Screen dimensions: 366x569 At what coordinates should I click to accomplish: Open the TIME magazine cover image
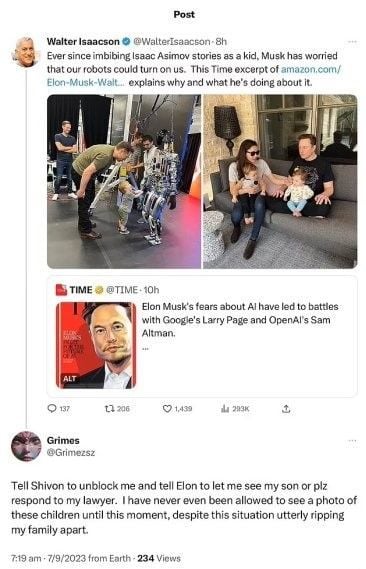pos(96,345)
